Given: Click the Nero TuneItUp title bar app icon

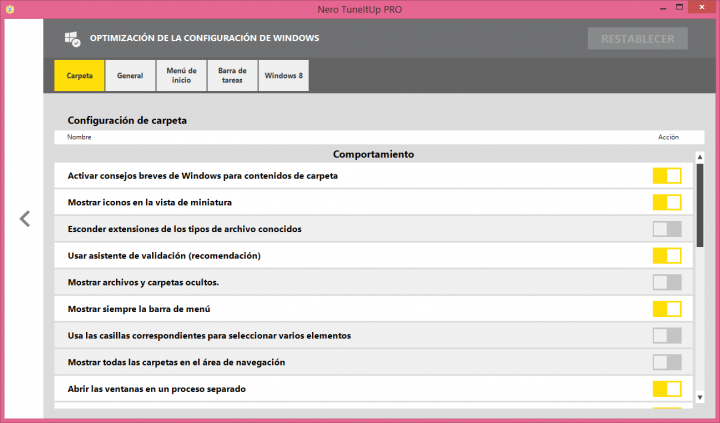Looking at the screenshot, I should pyautogui.click(x=10, y=9).
